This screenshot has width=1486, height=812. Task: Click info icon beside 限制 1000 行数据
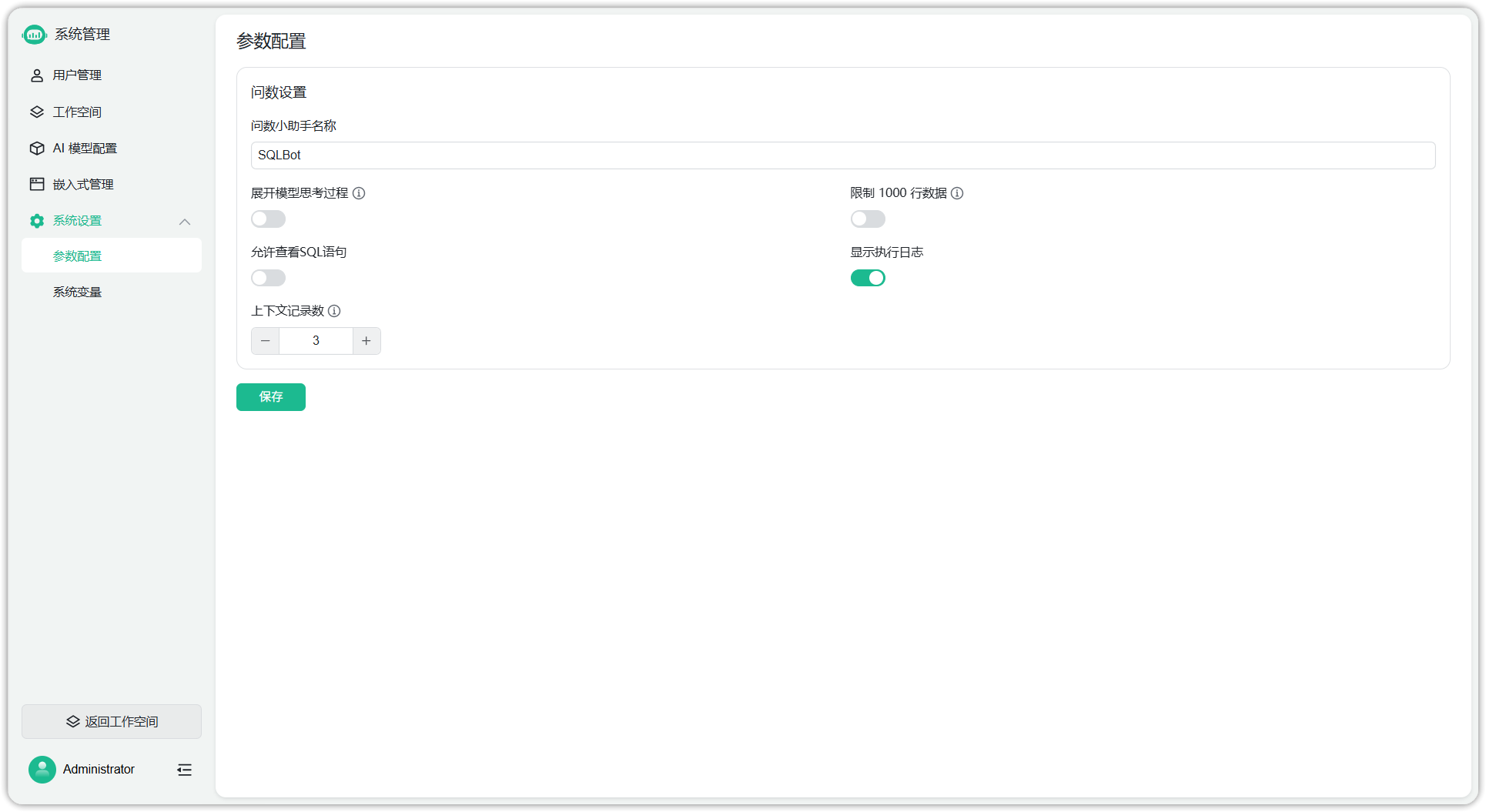pos(957,193)
